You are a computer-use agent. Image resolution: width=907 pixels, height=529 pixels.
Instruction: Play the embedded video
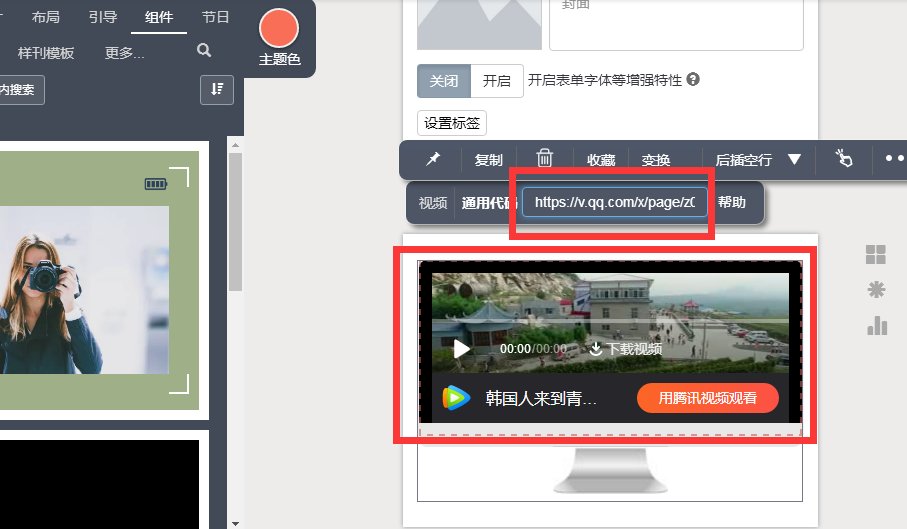pos(461,349)
